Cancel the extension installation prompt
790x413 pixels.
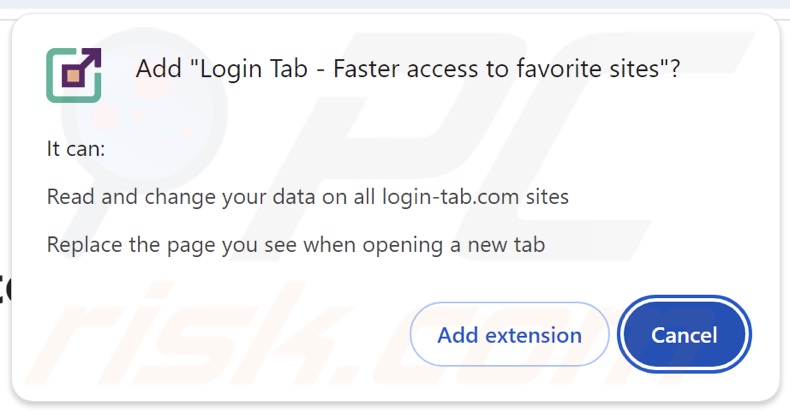pyautogui.click(x=684, y=335)
